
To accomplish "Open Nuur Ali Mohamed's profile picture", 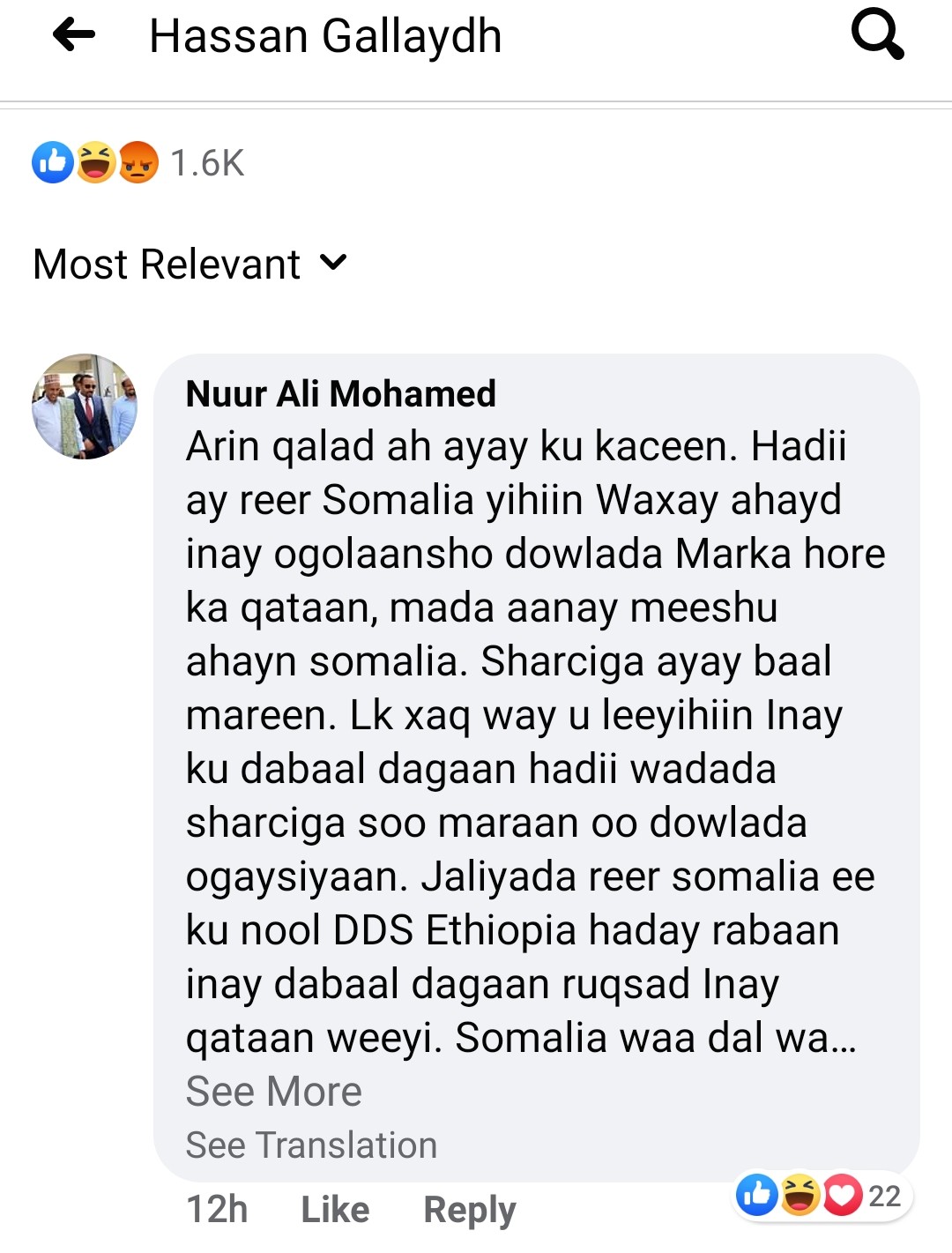I will [85, 406].
